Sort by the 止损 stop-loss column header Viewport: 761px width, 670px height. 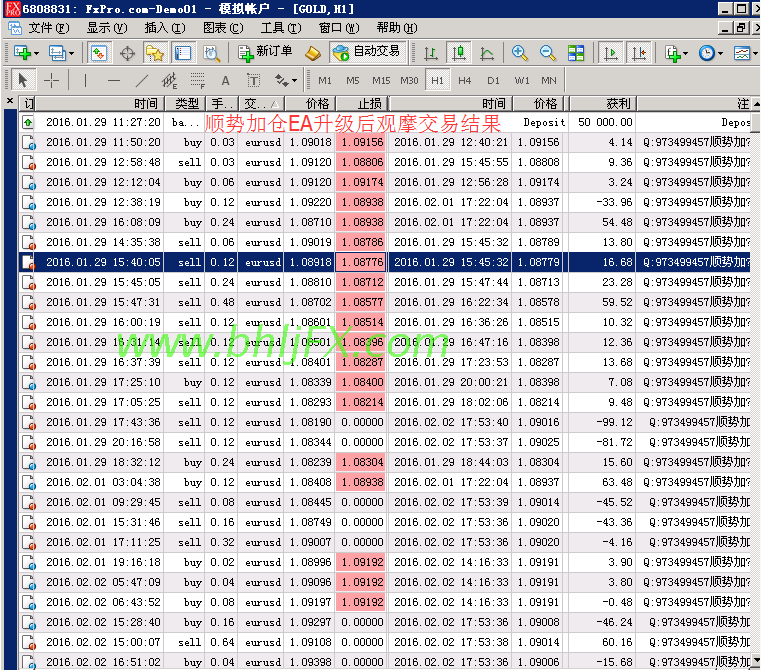click(362, 103)
